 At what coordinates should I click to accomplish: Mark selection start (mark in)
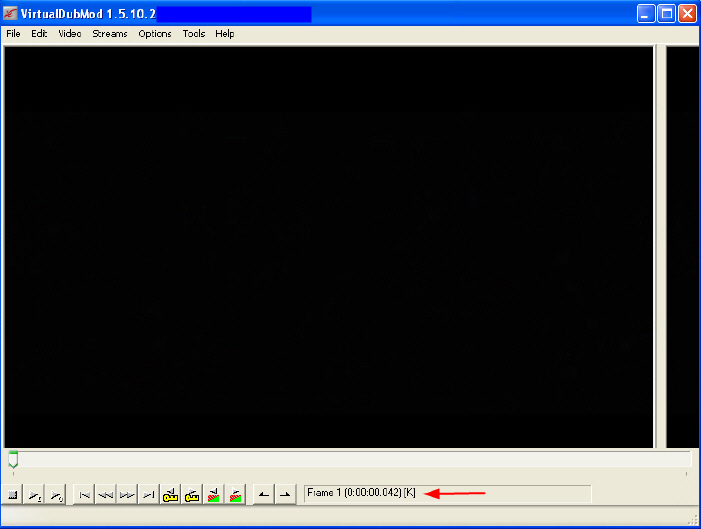(x=264, y=495)
